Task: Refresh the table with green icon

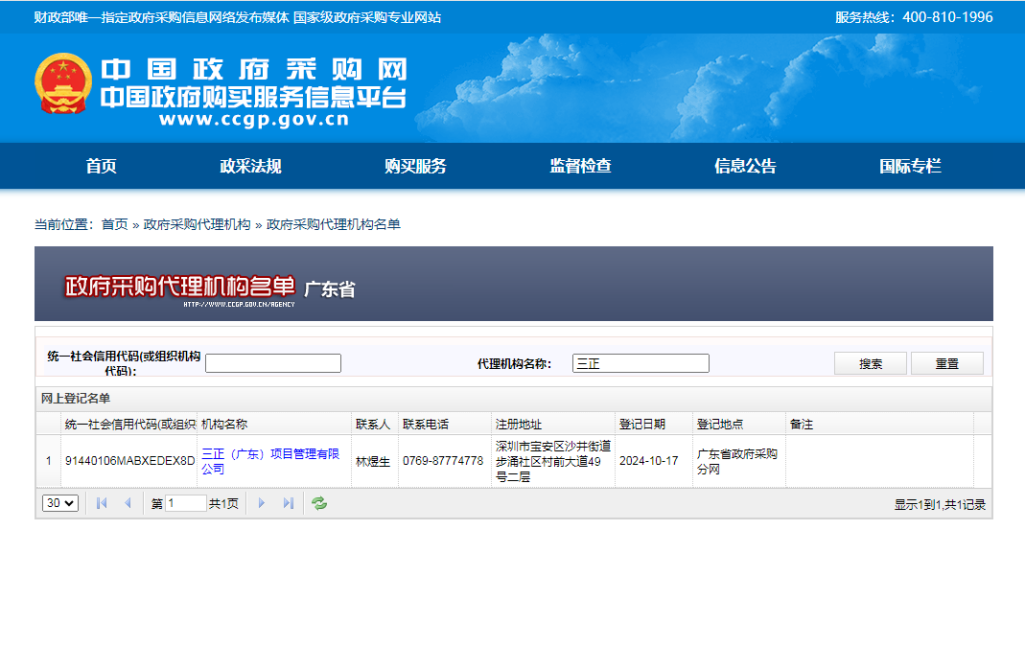Action: 319,503
